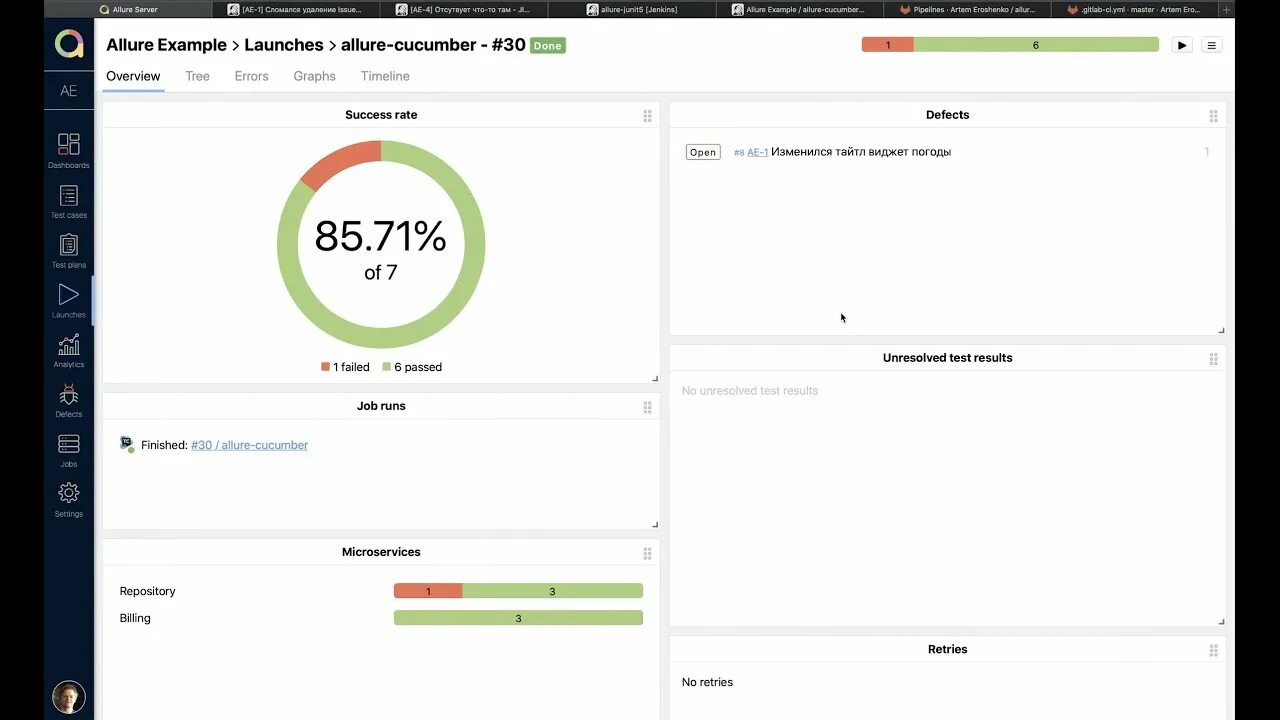This screenshot has height=720, width=1280.
Task: Click the Defects widget drag handle
Action: point(1214,116)
